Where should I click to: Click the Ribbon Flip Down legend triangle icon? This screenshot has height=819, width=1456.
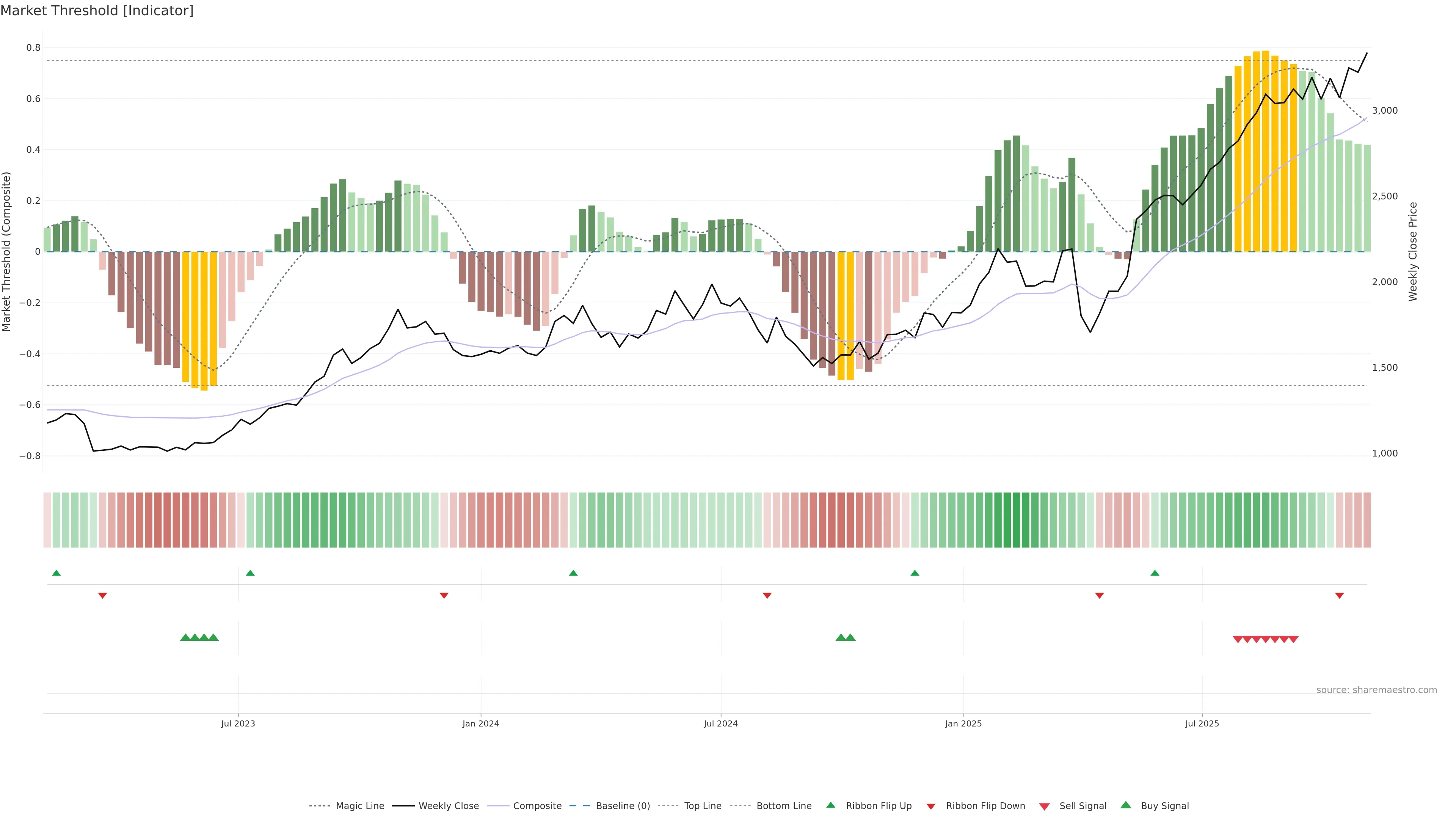(x=930, y=806)
